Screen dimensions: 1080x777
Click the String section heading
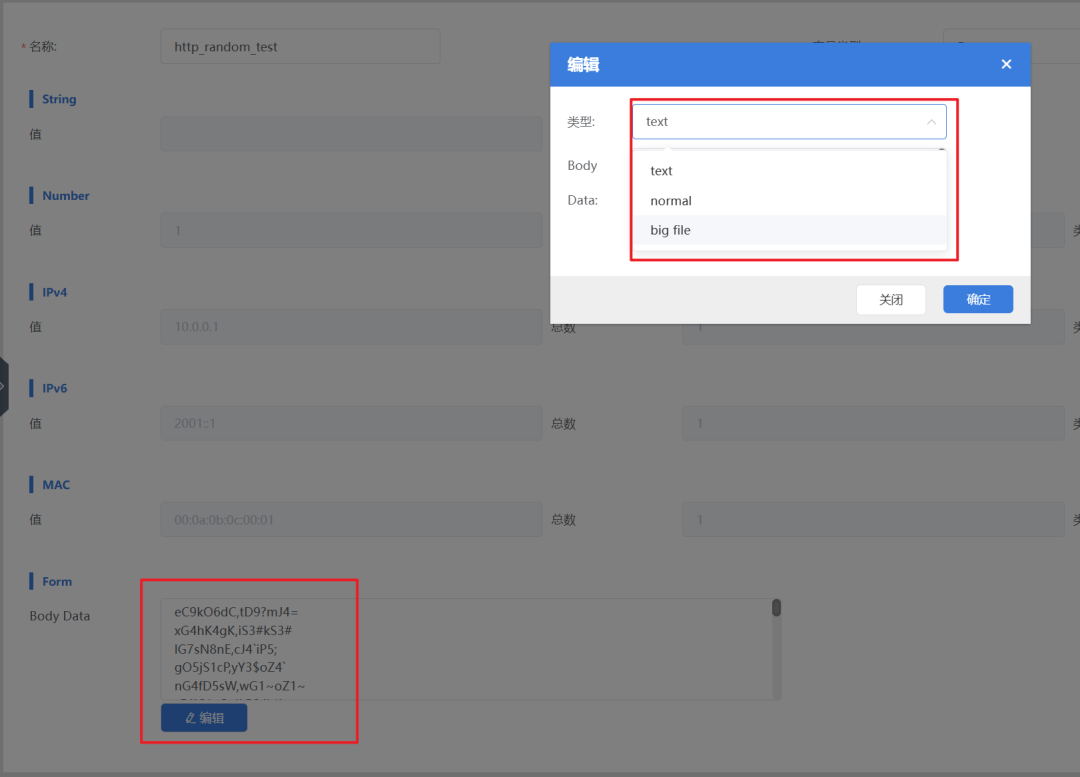point(59,99)
